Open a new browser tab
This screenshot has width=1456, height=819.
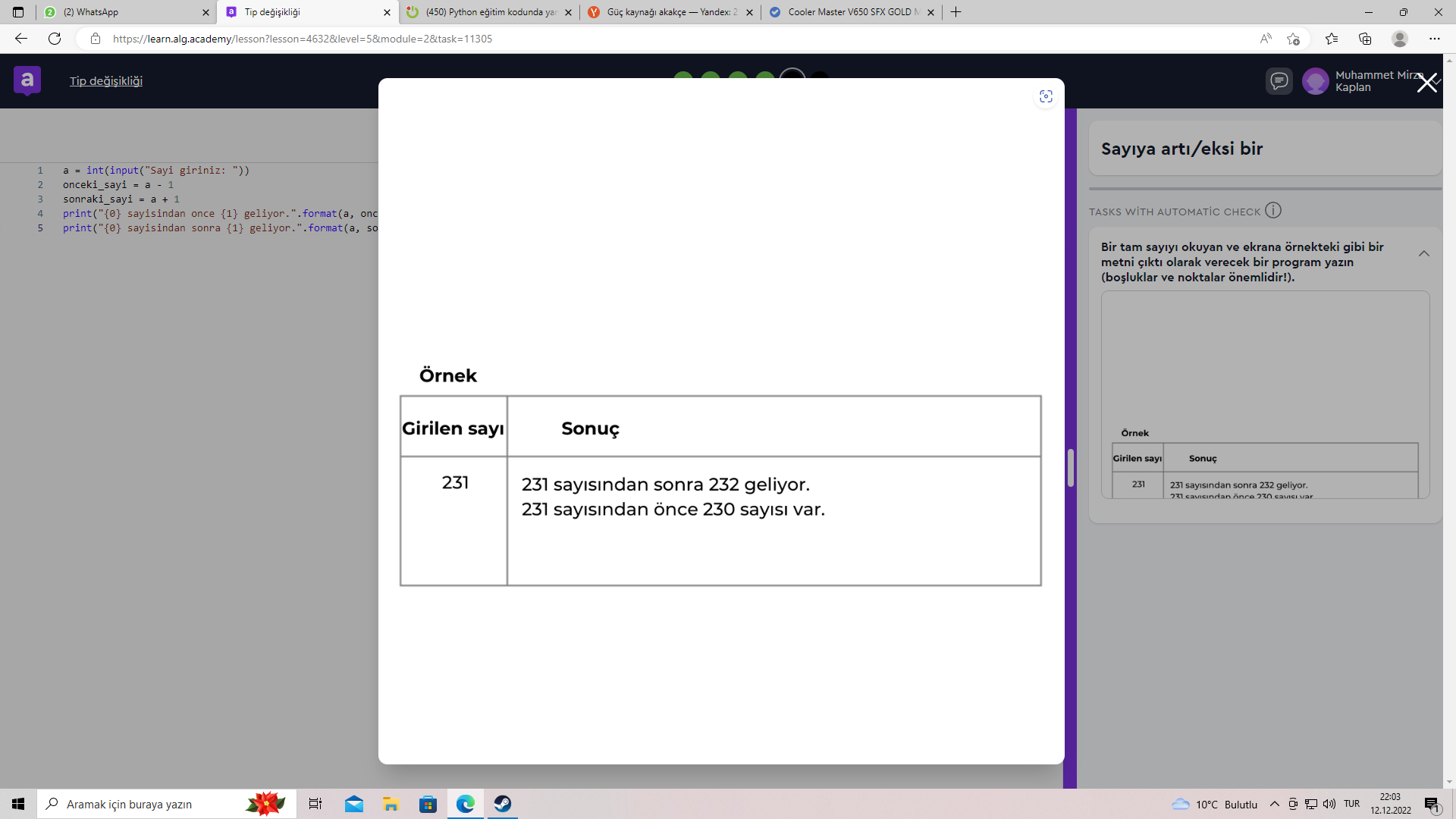pos(956,12)
